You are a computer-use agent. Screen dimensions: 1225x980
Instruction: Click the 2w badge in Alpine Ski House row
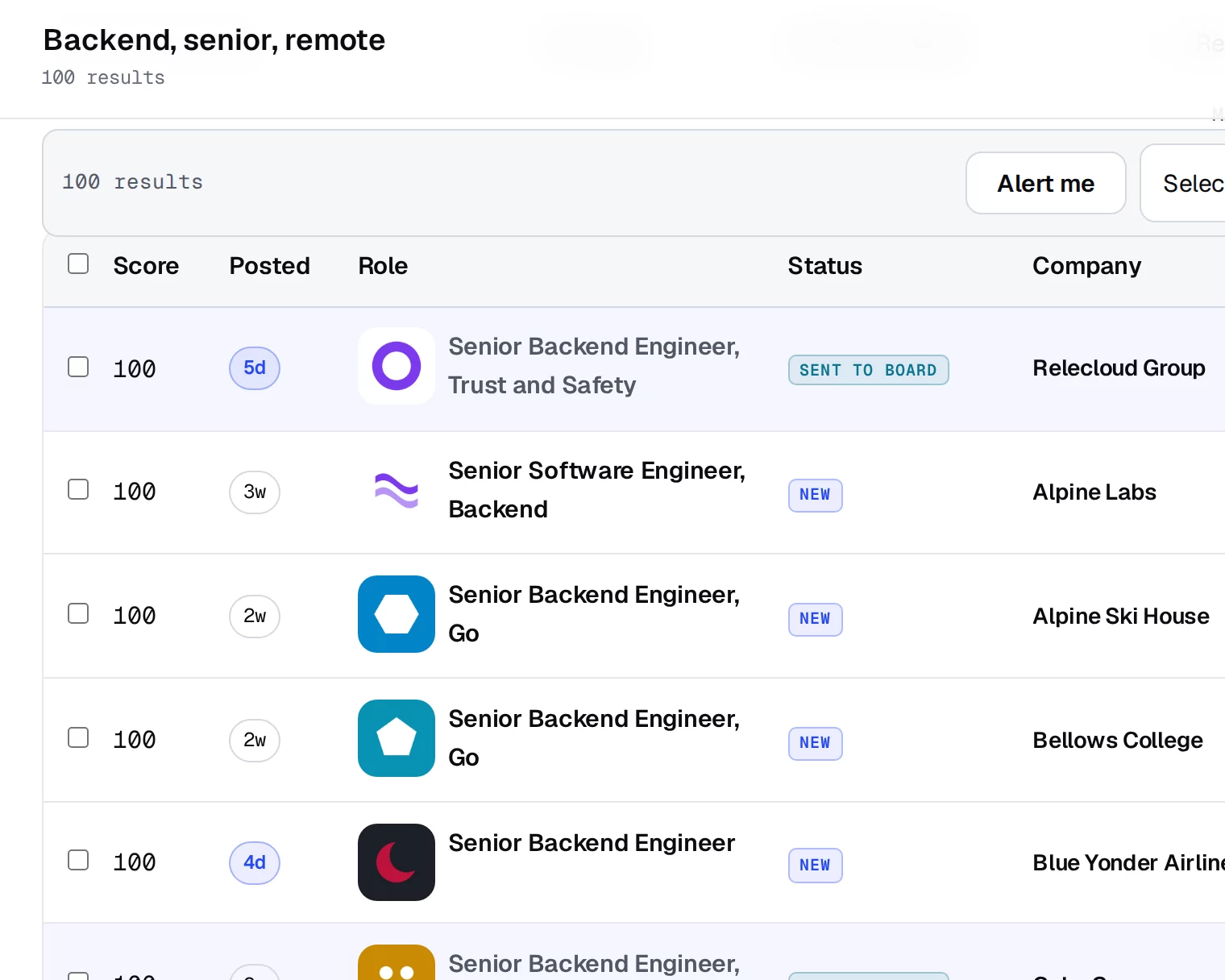pos(255,617)
